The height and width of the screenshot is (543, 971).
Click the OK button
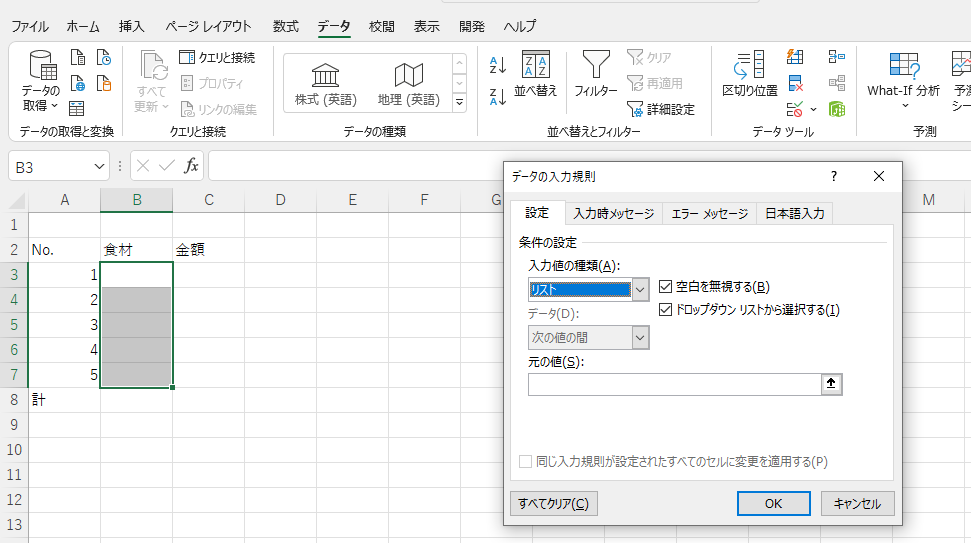point(773,503)
